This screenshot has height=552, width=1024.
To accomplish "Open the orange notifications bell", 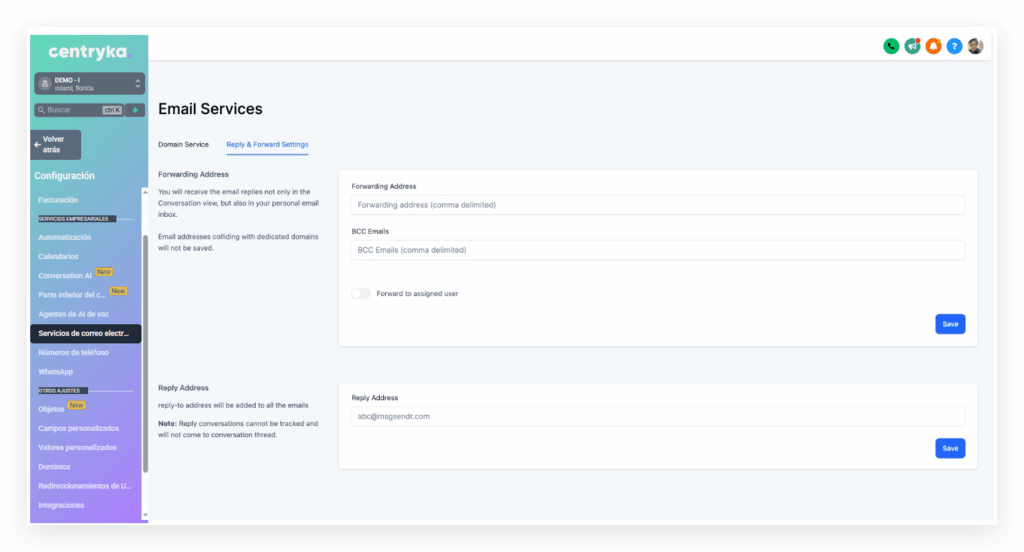I will coord(933,46).
